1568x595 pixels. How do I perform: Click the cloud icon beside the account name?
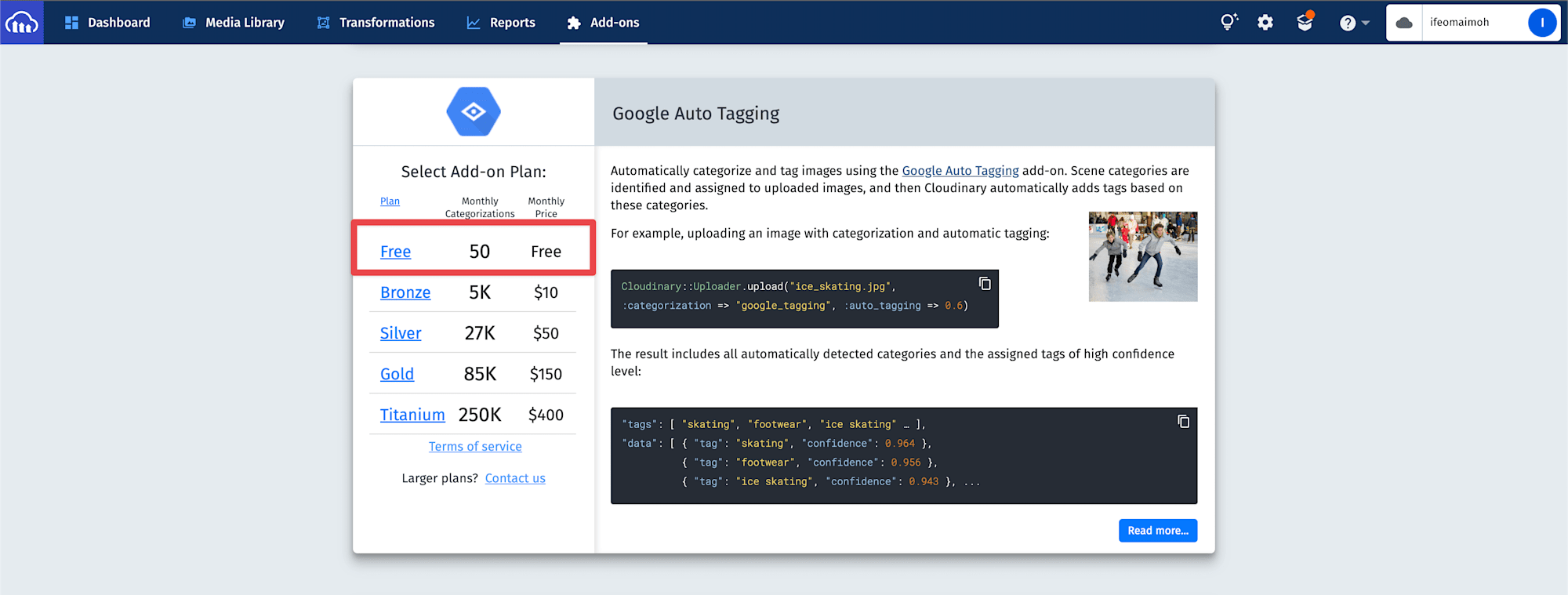point(1404,23)
